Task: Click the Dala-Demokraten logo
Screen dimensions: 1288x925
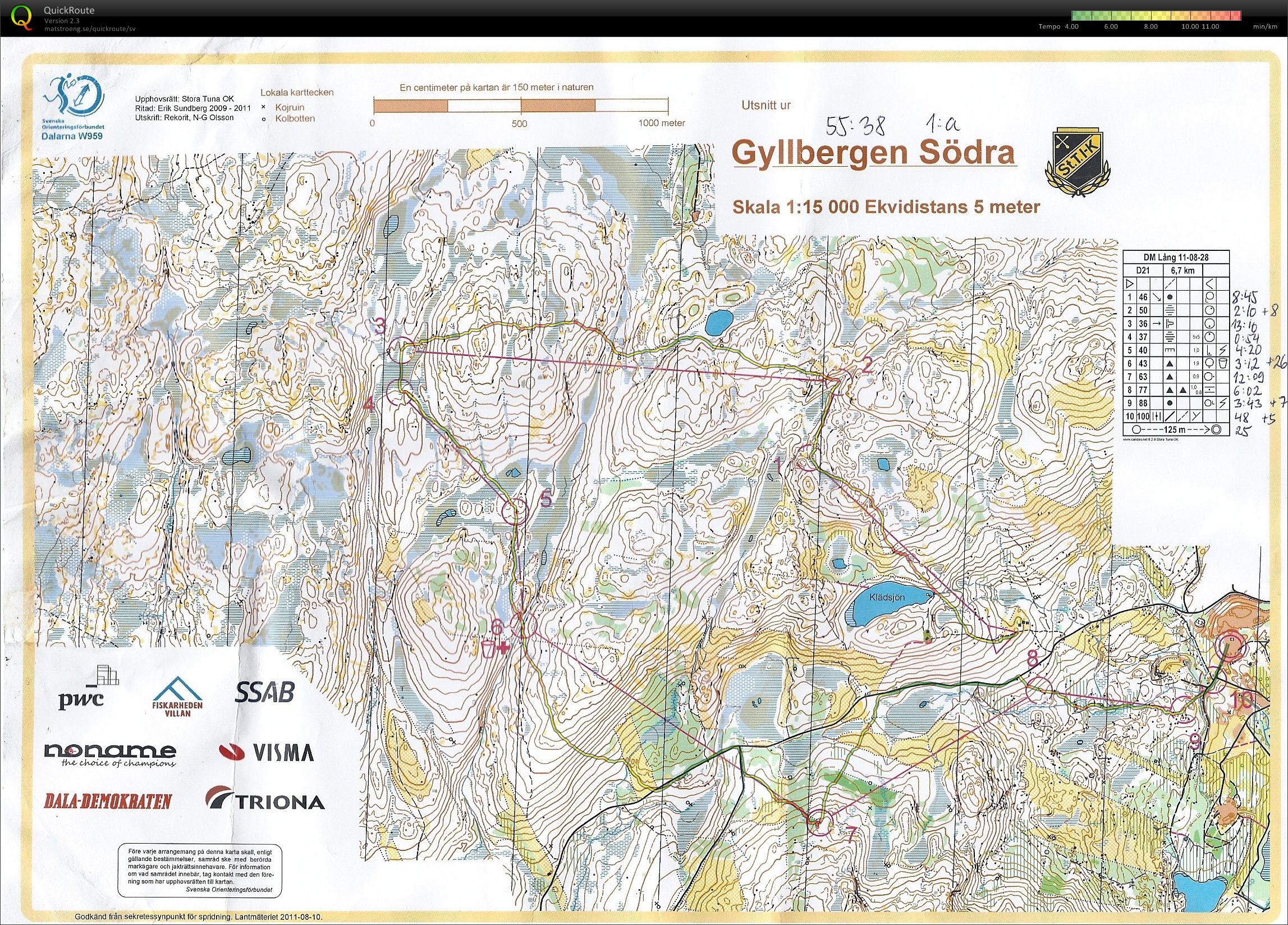Action: tap(108, 801)
